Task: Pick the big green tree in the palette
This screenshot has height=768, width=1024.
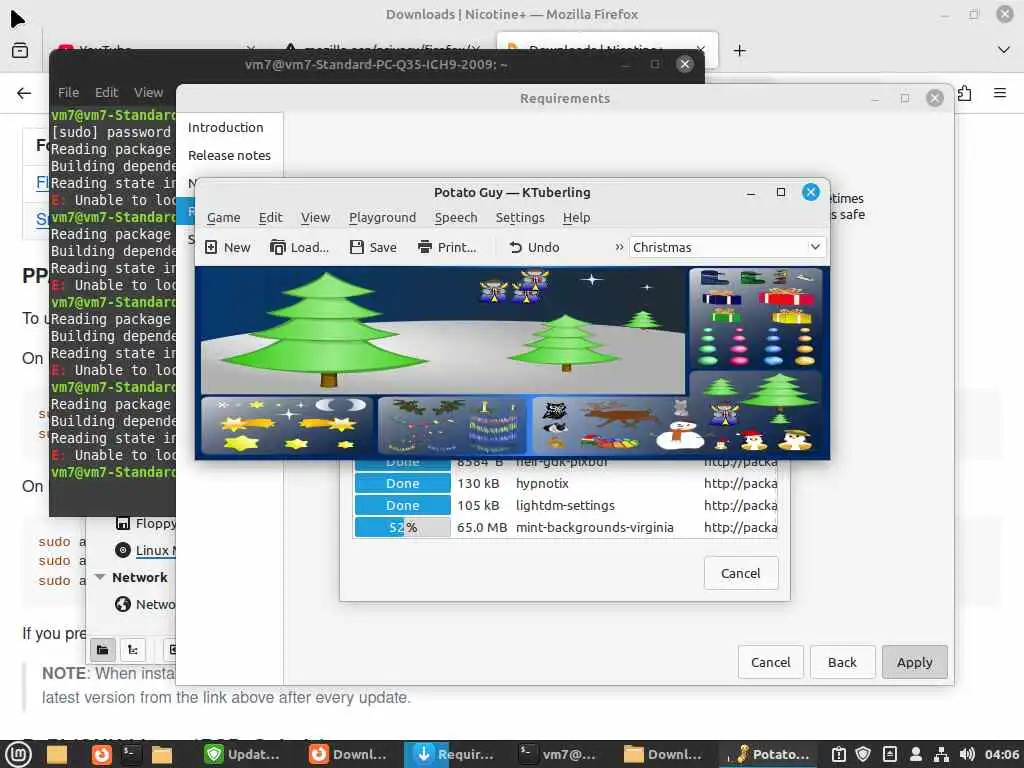Action: [779, 391]
